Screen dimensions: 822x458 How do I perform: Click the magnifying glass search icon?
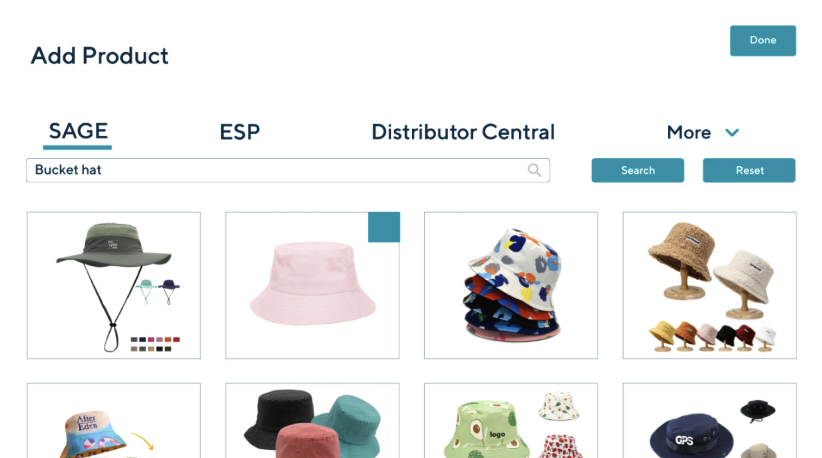[534, 170]
